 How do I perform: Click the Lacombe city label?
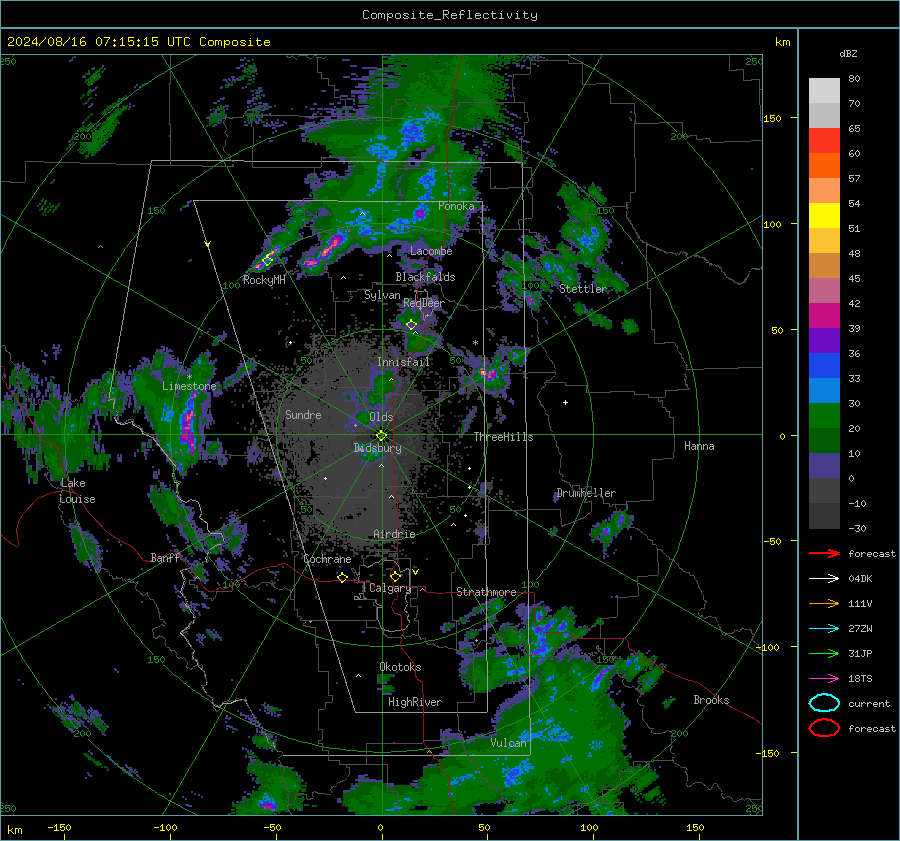431,251
